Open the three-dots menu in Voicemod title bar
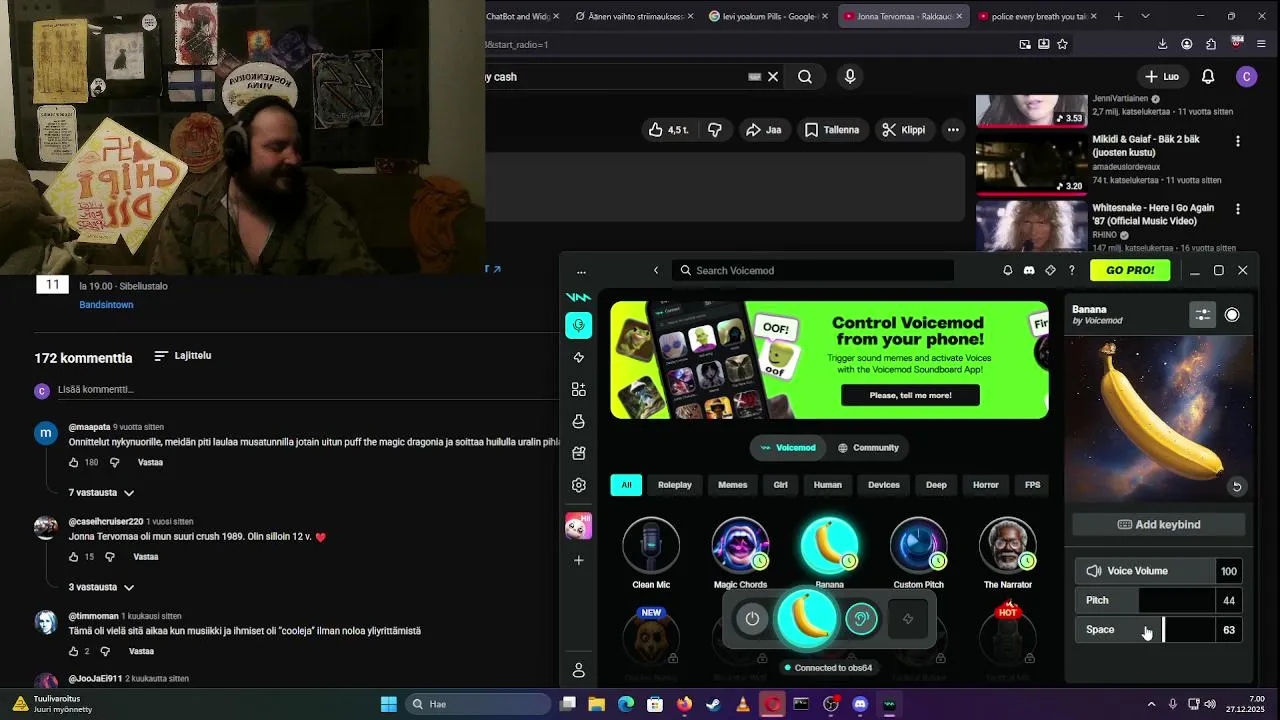The width and height of the screenshot is (1280, 720). pyautogui.click(x=581, y=271)
